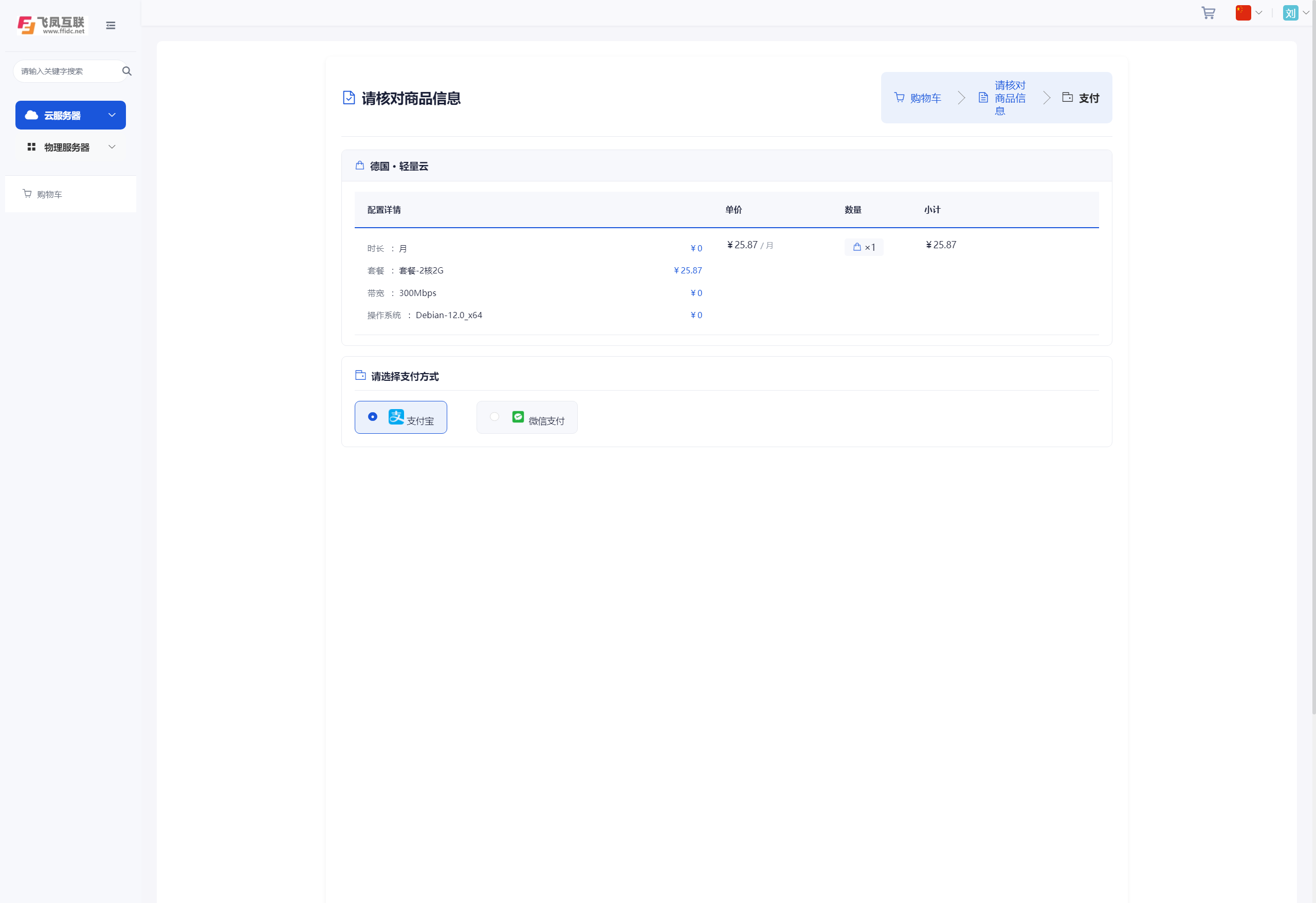Viewport: 1316px width, 903px height.
Task: Click the 单价 column header
Action: [734, 210]
